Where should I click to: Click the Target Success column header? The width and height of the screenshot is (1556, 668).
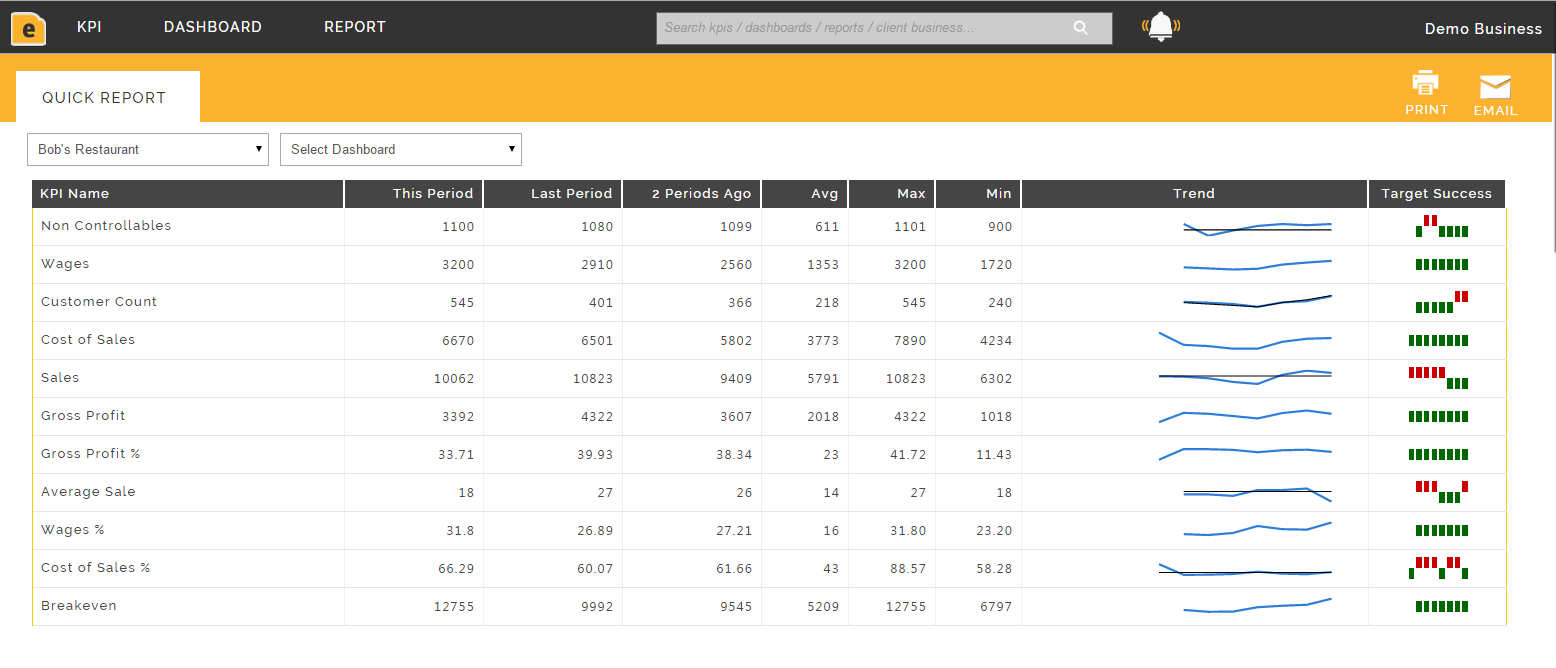click(1435, 194)
